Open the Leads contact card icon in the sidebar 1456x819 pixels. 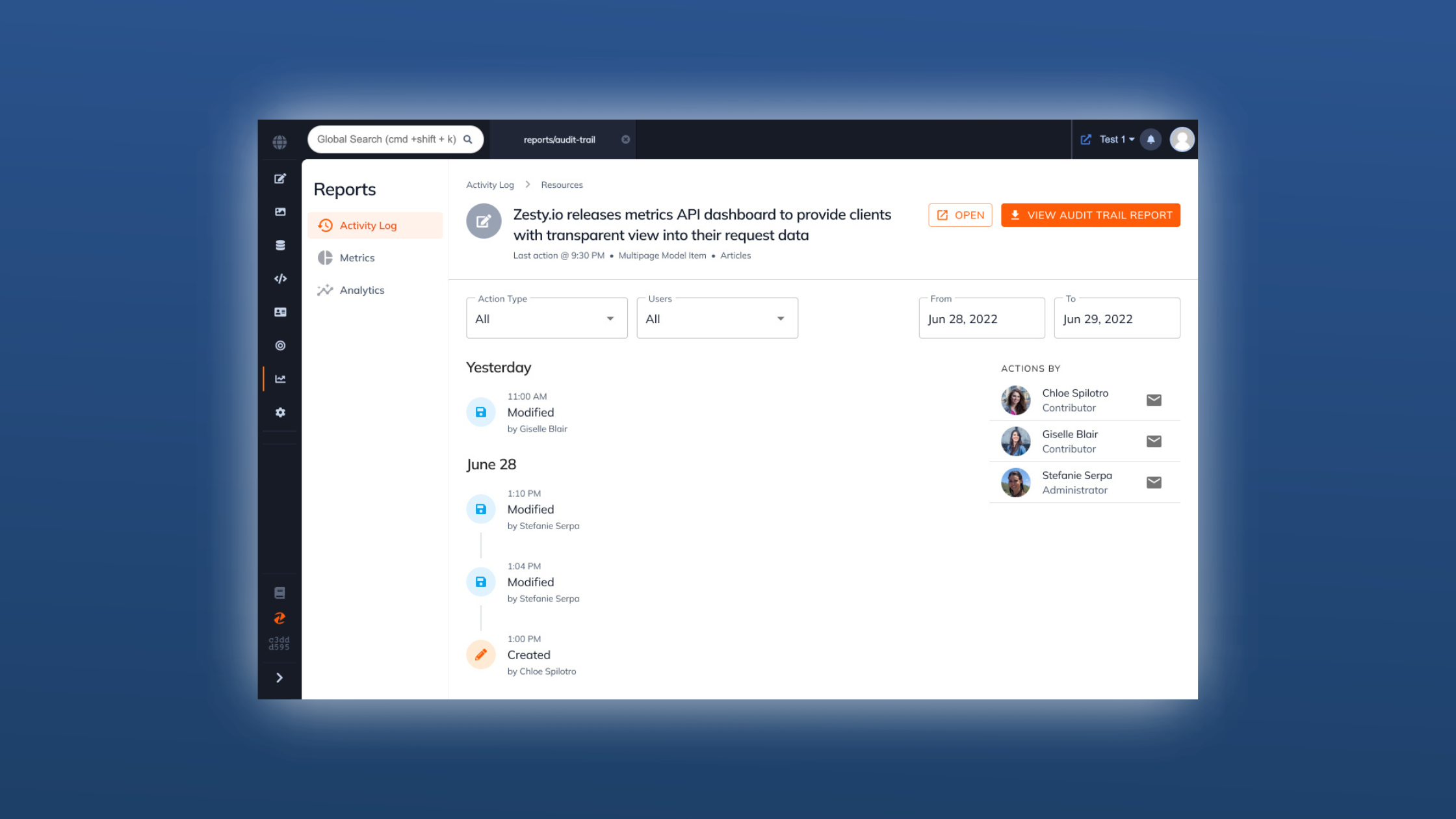click(280, 312)
